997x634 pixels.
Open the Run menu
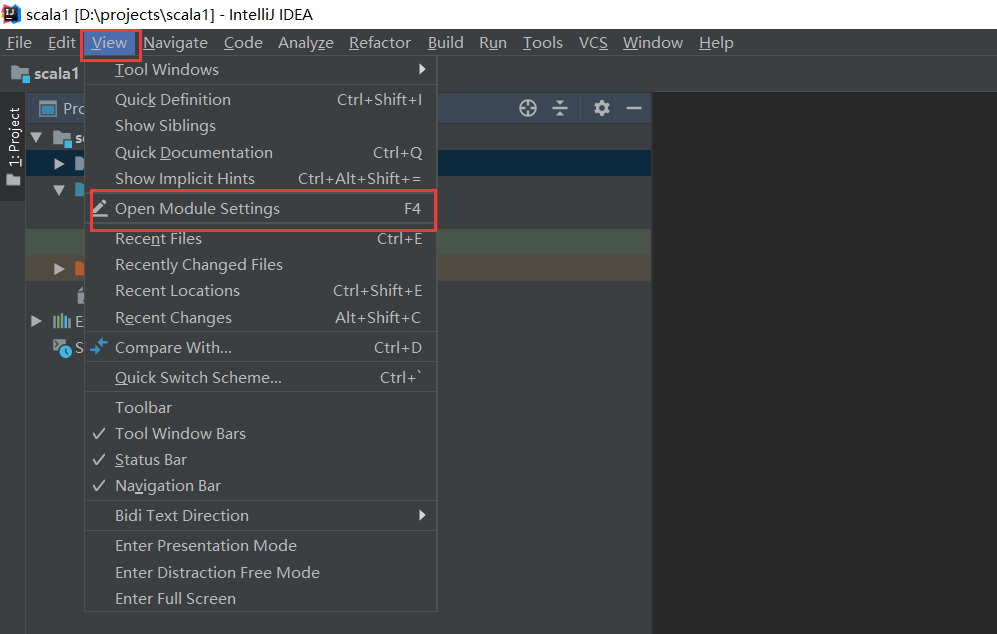click(x=493, y=43)
